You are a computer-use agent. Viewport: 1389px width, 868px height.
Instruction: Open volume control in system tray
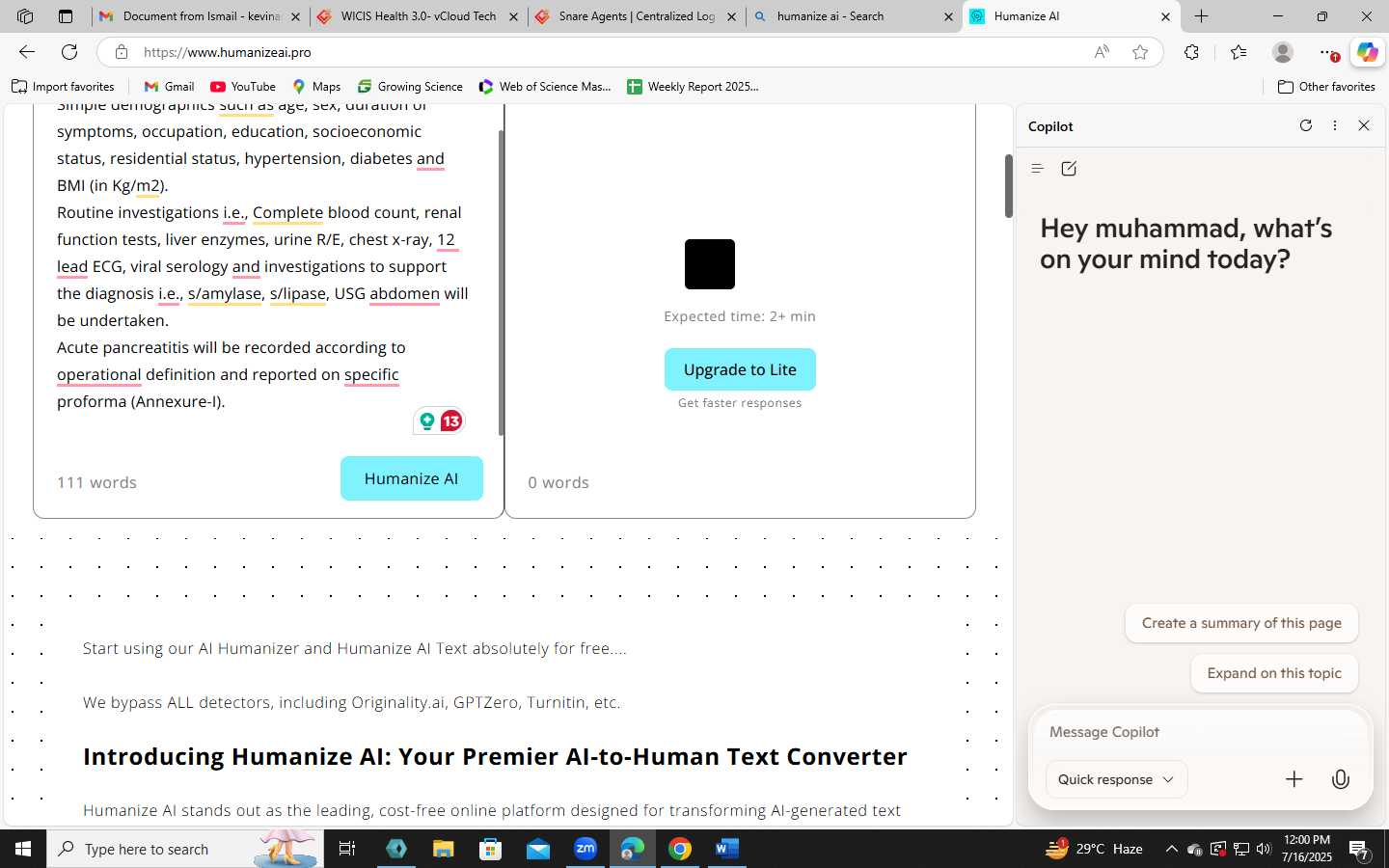coord(1265,850)
